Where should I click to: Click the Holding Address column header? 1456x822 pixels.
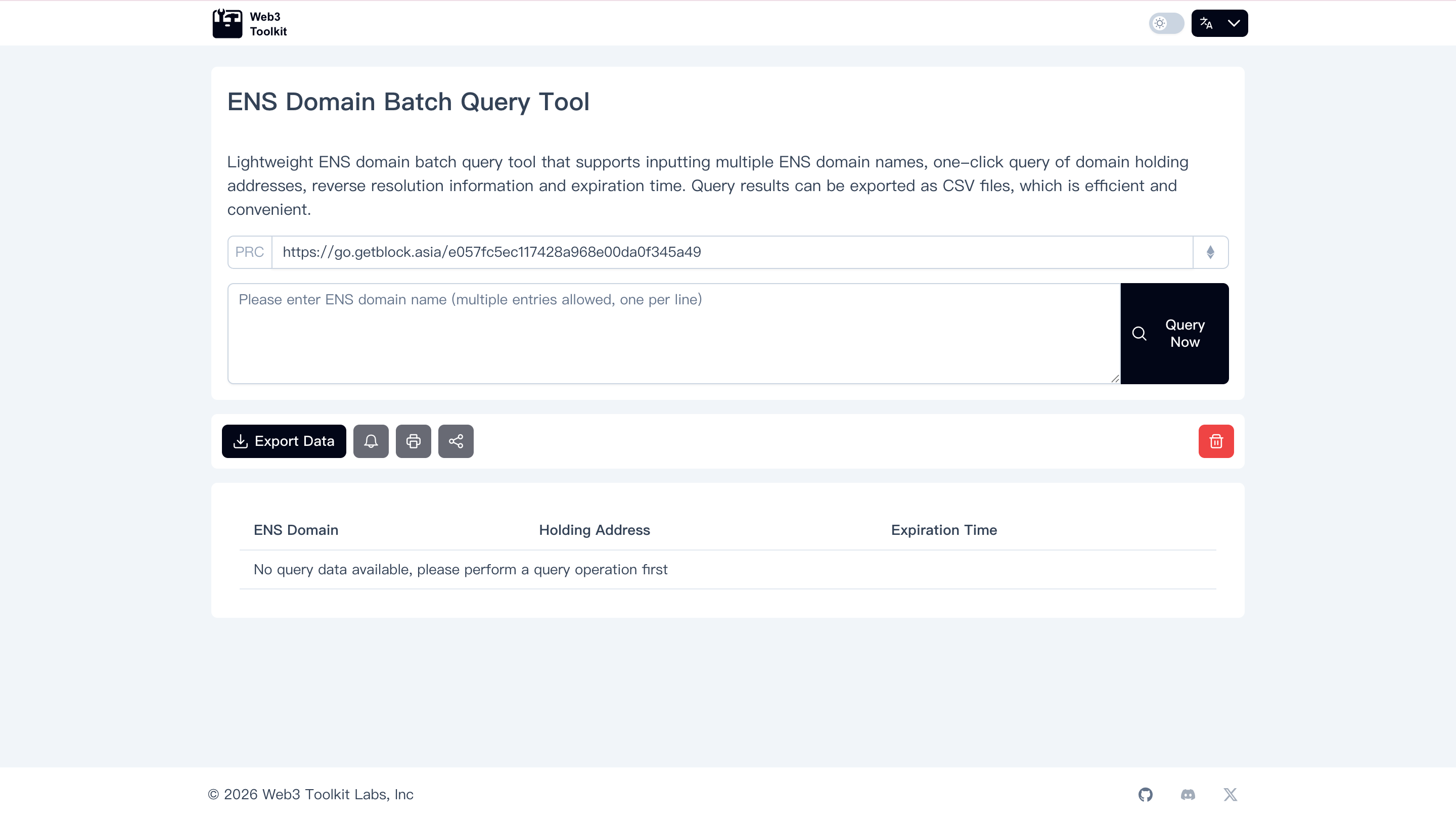[594, 530]
